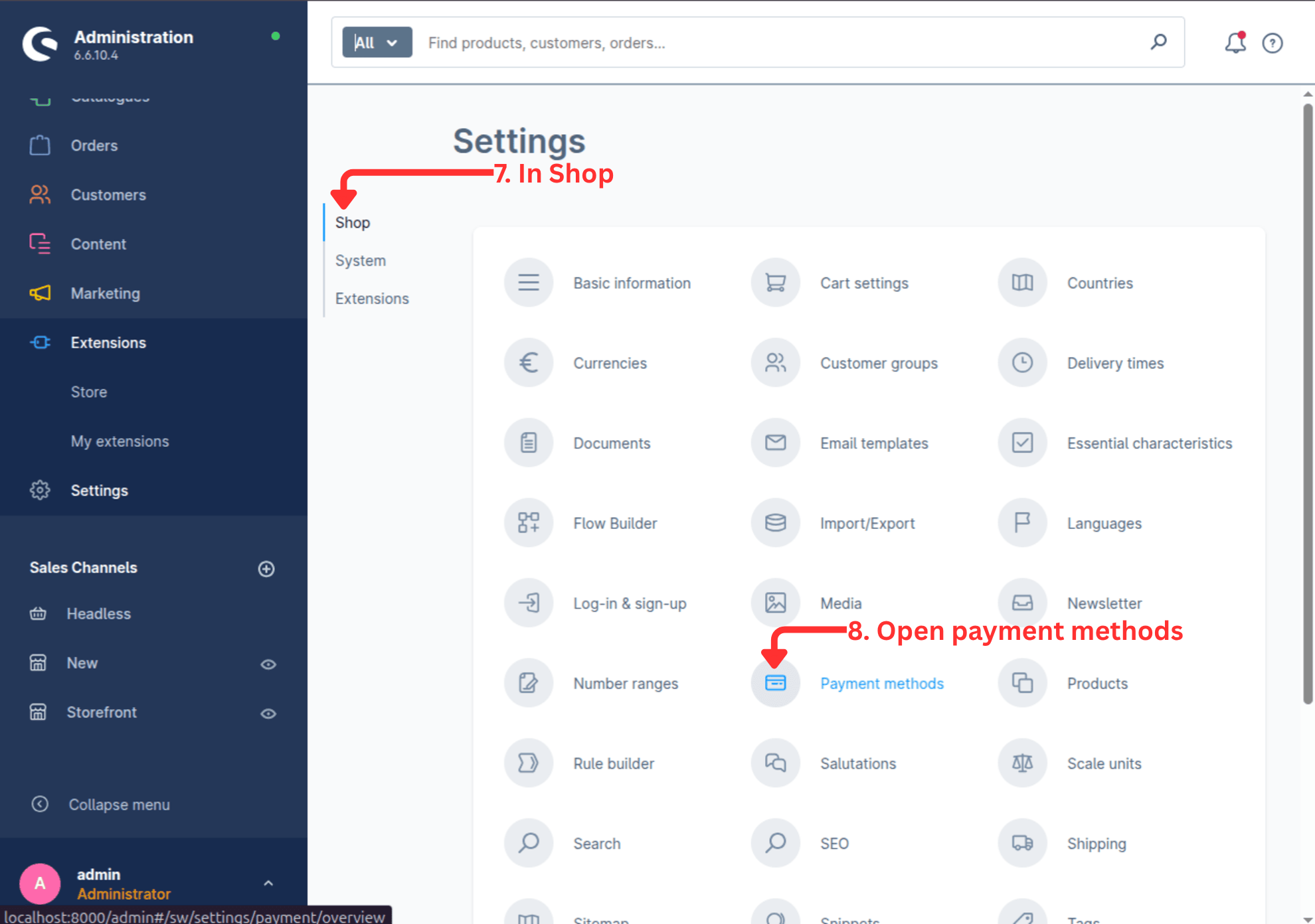The height and width of the screenshot is (924, 1315).
Task: Open the Flow Builder icon
Action: 529,523
